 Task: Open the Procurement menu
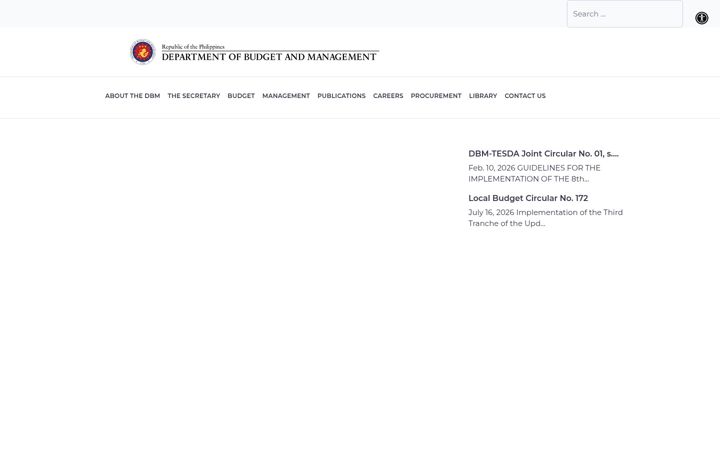(x=436, y=96)
